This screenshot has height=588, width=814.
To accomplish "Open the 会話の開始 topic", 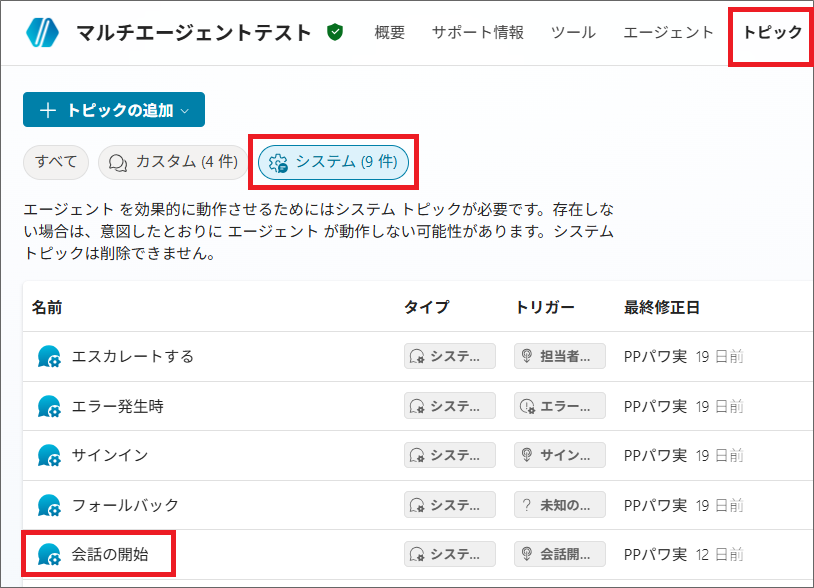I will click(x=110, y=554).
